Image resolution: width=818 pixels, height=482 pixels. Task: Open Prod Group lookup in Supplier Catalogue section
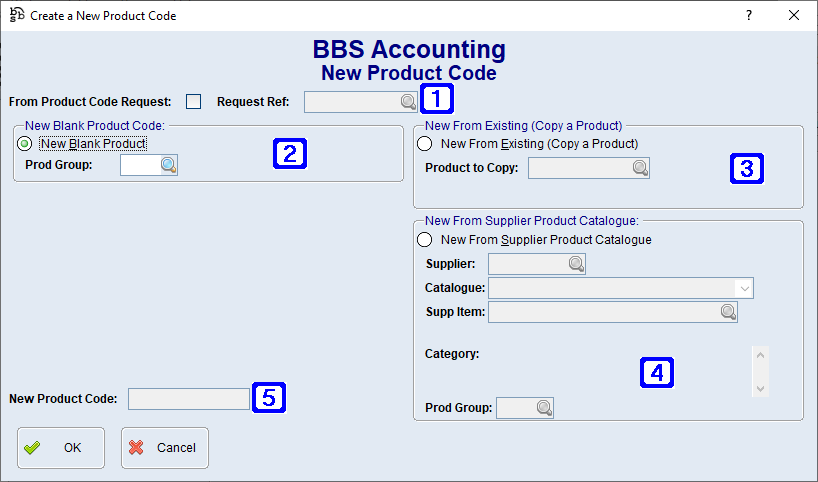coord(544,408)
